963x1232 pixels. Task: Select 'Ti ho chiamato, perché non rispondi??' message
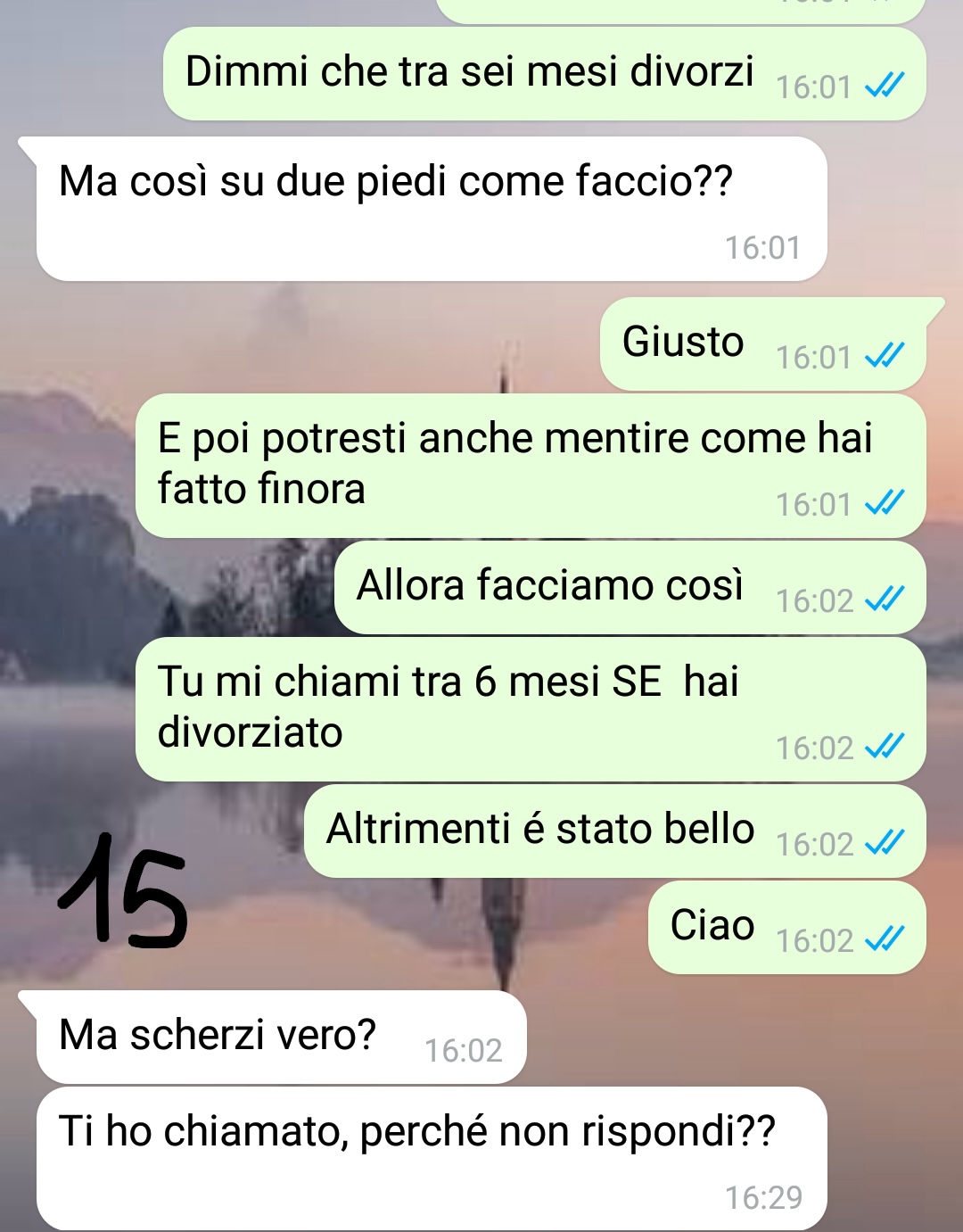click(432, 1159)
